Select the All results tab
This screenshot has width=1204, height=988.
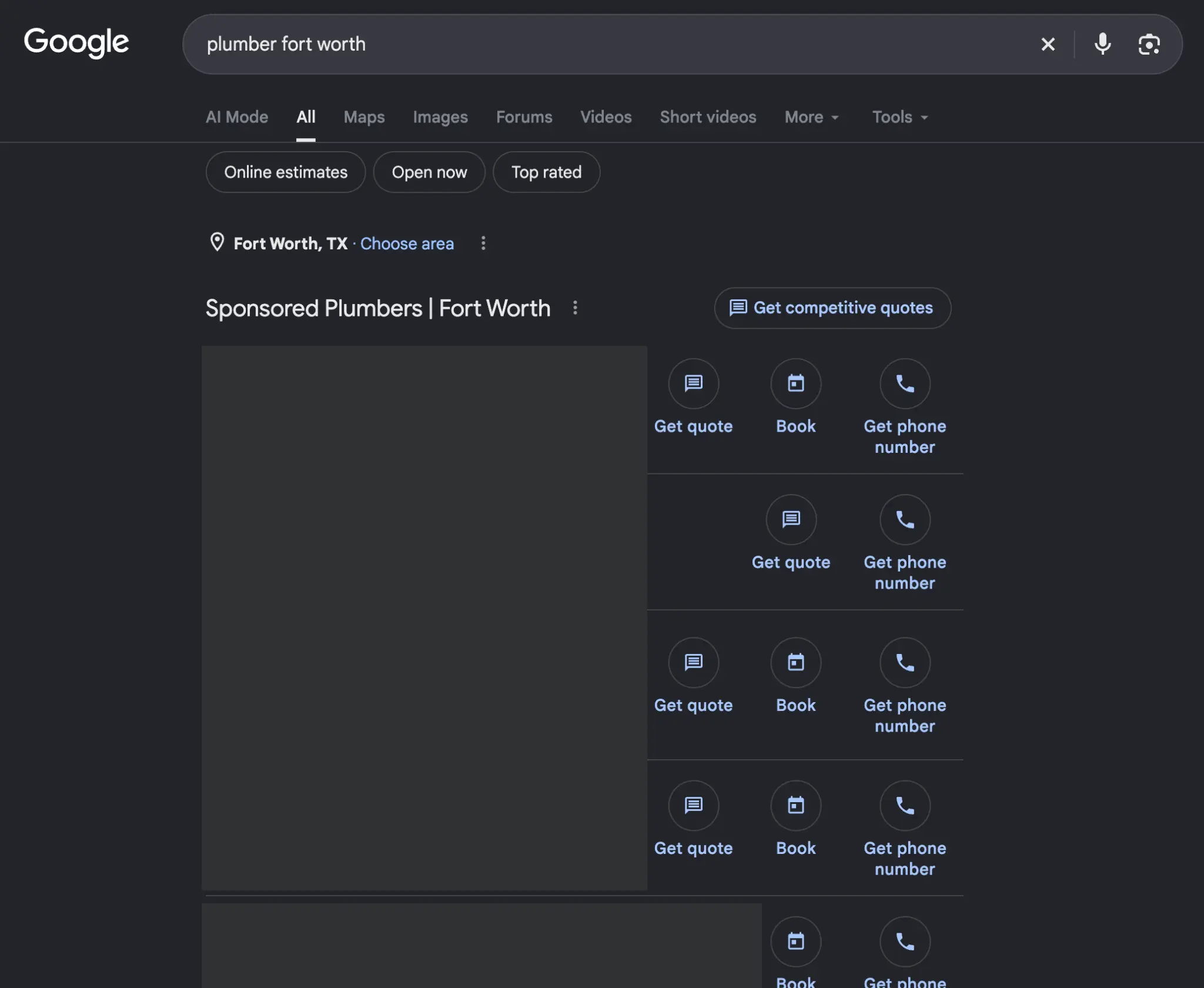click(306, 117)
